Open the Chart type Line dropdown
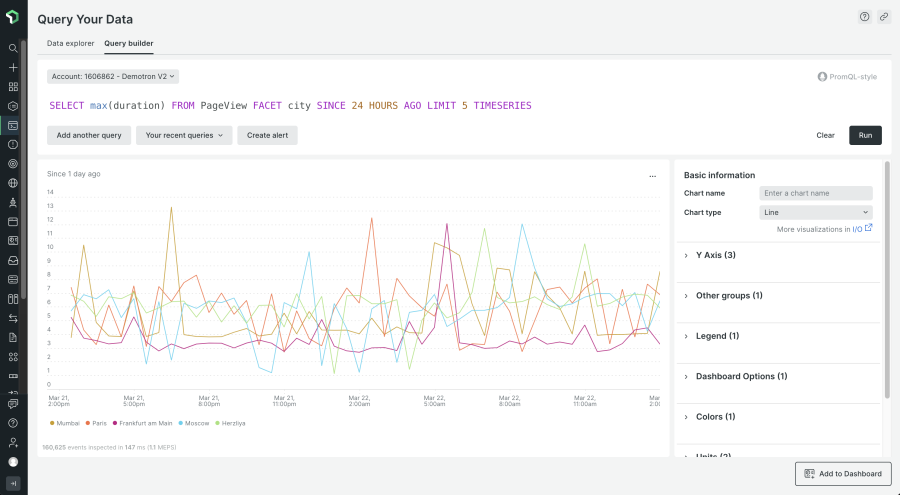The width and height of the screenshot is (900, 495). click(815, 212)
